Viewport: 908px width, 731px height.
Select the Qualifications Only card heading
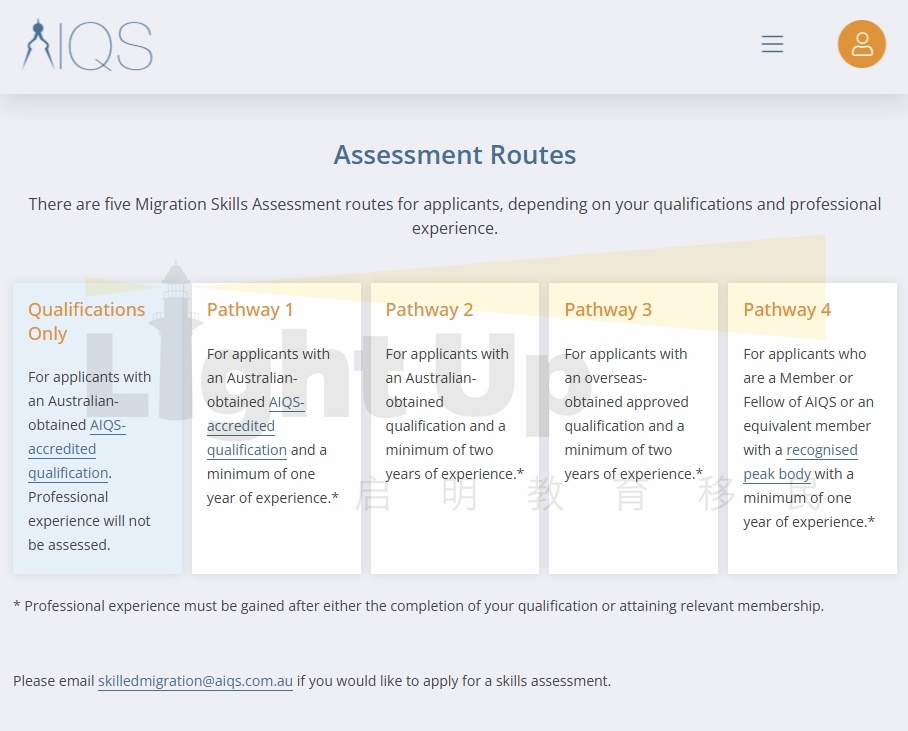tap(86, 321)
